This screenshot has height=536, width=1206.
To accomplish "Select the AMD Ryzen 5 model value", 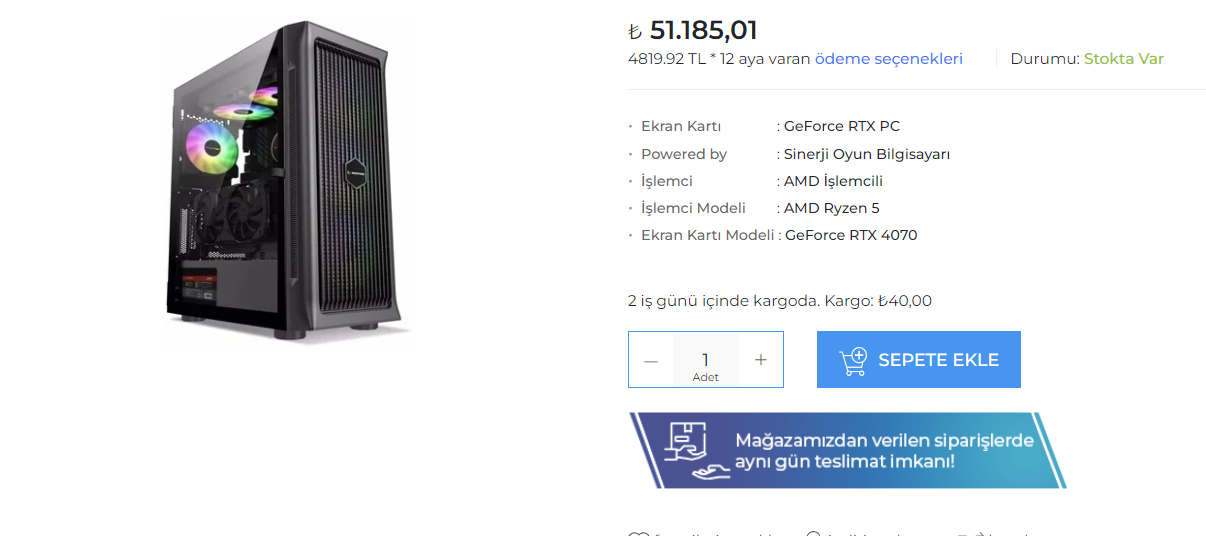I will pos(832,208).
